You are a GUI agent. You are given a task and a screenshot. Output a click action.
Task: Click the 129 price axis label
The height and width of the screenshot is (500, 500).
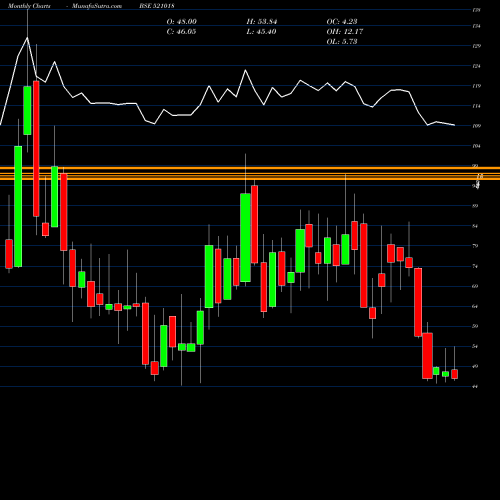(x=477, y=46)
